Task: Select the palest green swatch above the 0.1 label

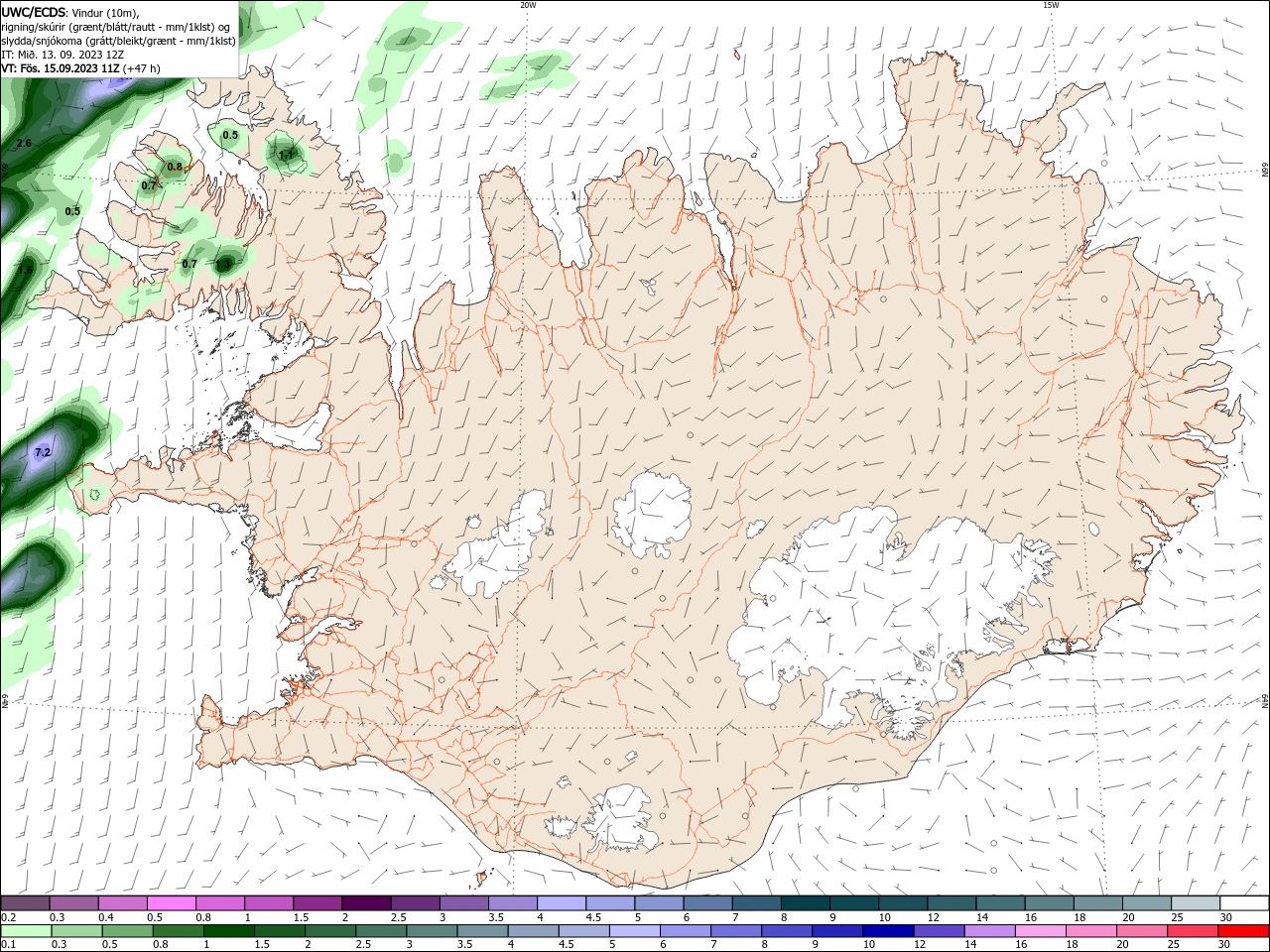Action: 25,931
